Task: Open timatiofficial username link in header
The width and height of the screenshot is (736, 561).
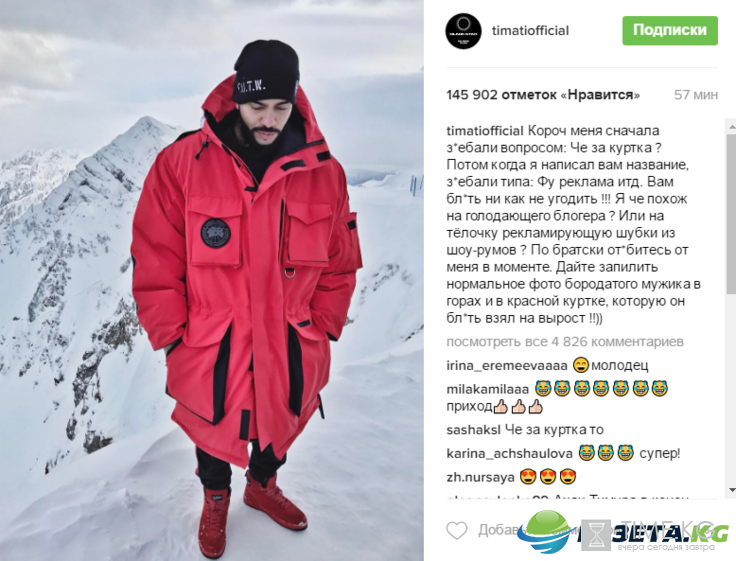Action: pos(530,31)
